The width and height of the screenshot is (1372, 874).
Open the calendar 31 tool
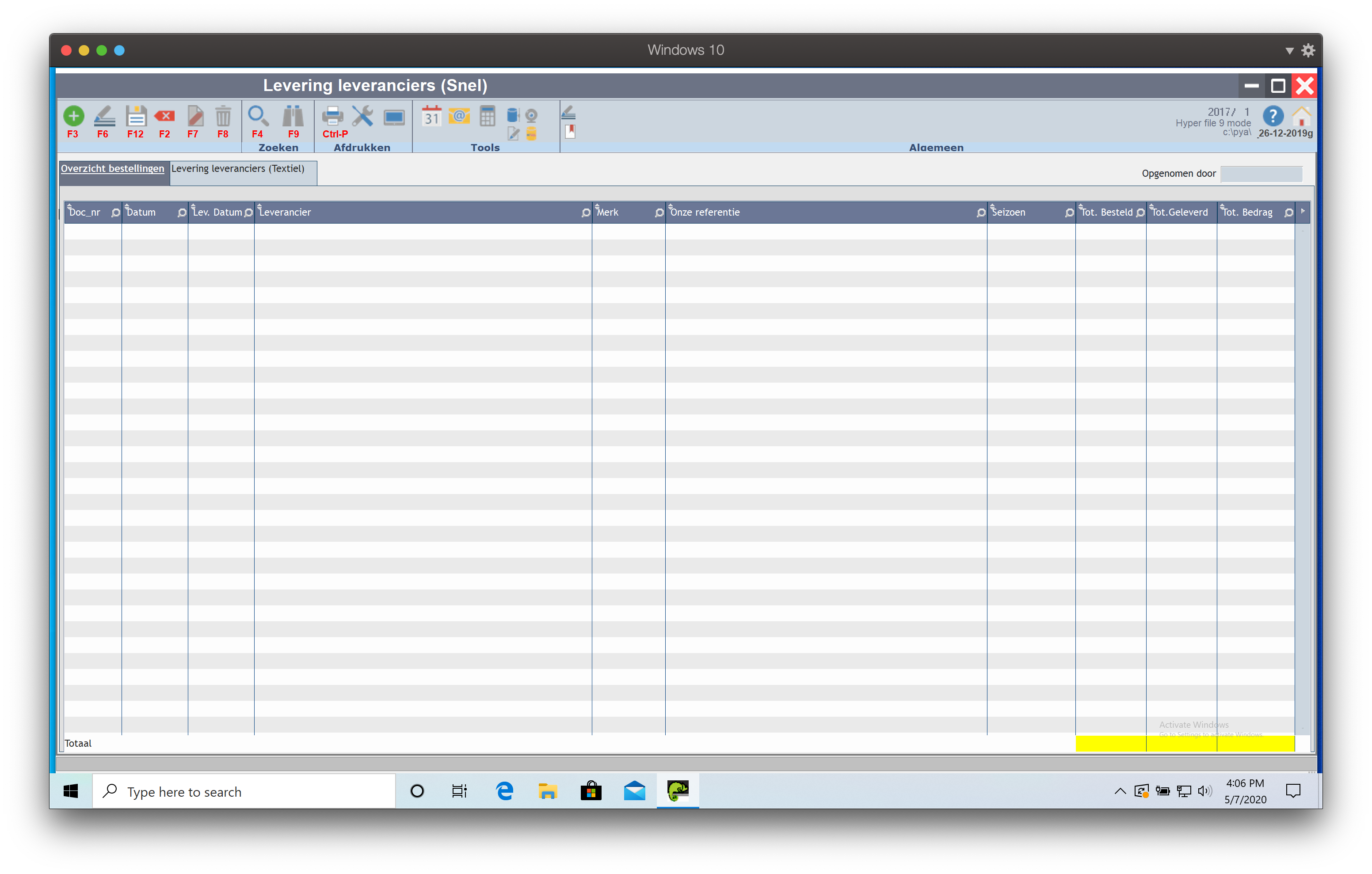point(431,116)
